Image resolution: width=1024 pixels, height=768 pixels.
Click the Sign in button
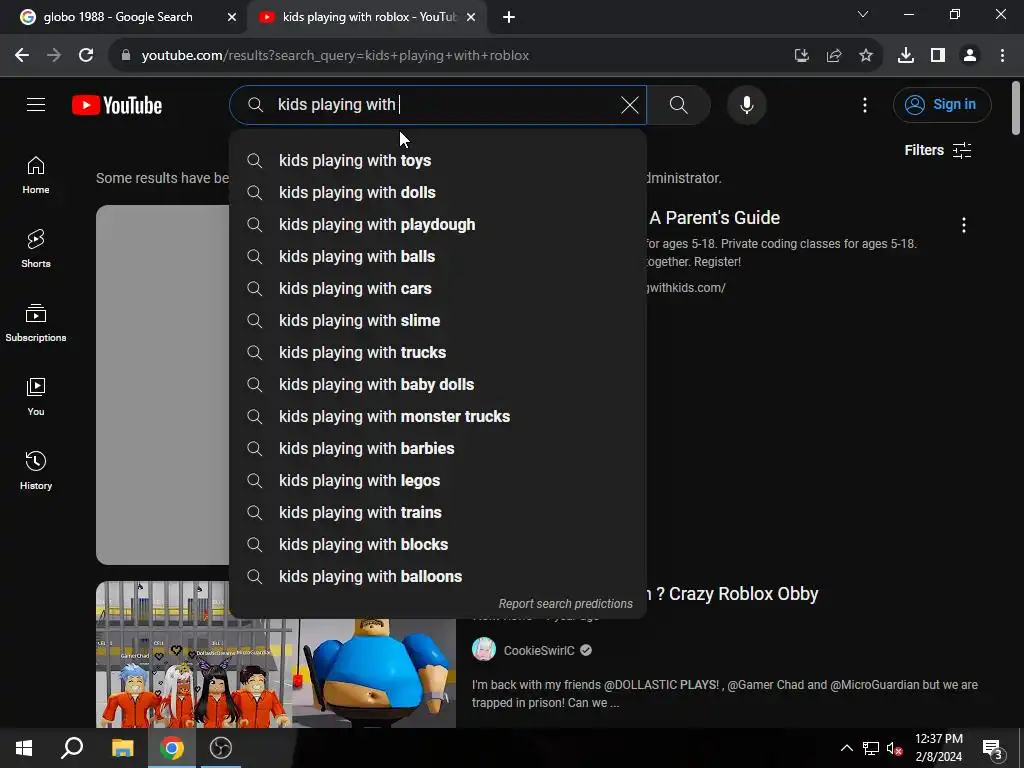942,104
